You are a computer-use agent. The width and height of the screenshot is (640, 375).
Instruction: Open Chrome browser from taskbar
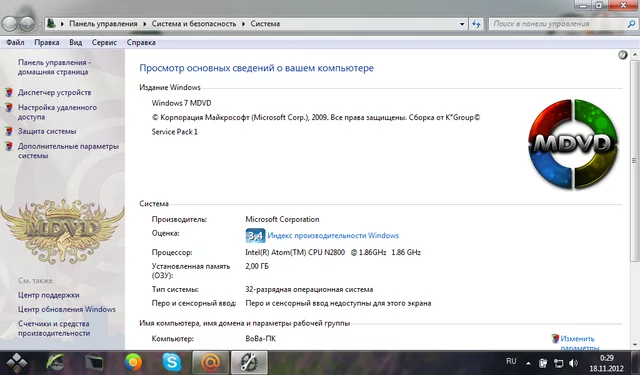click(x=133, y=362)
